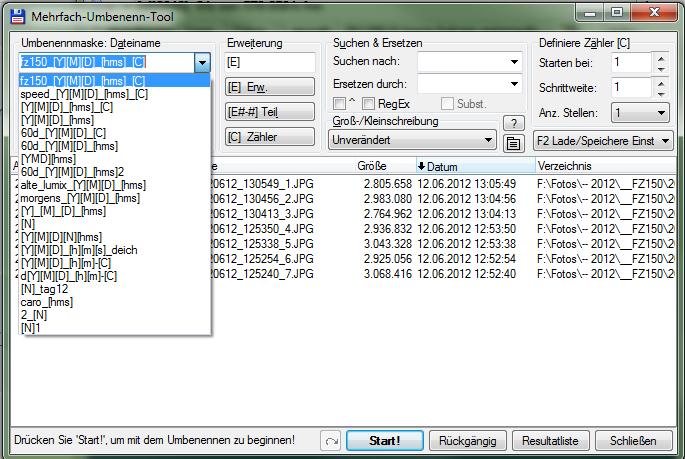Choose the 'caro_[hms]' mask entry
Image resolution: width=685 pixels, height=459 pixels.
coord(46,302)
